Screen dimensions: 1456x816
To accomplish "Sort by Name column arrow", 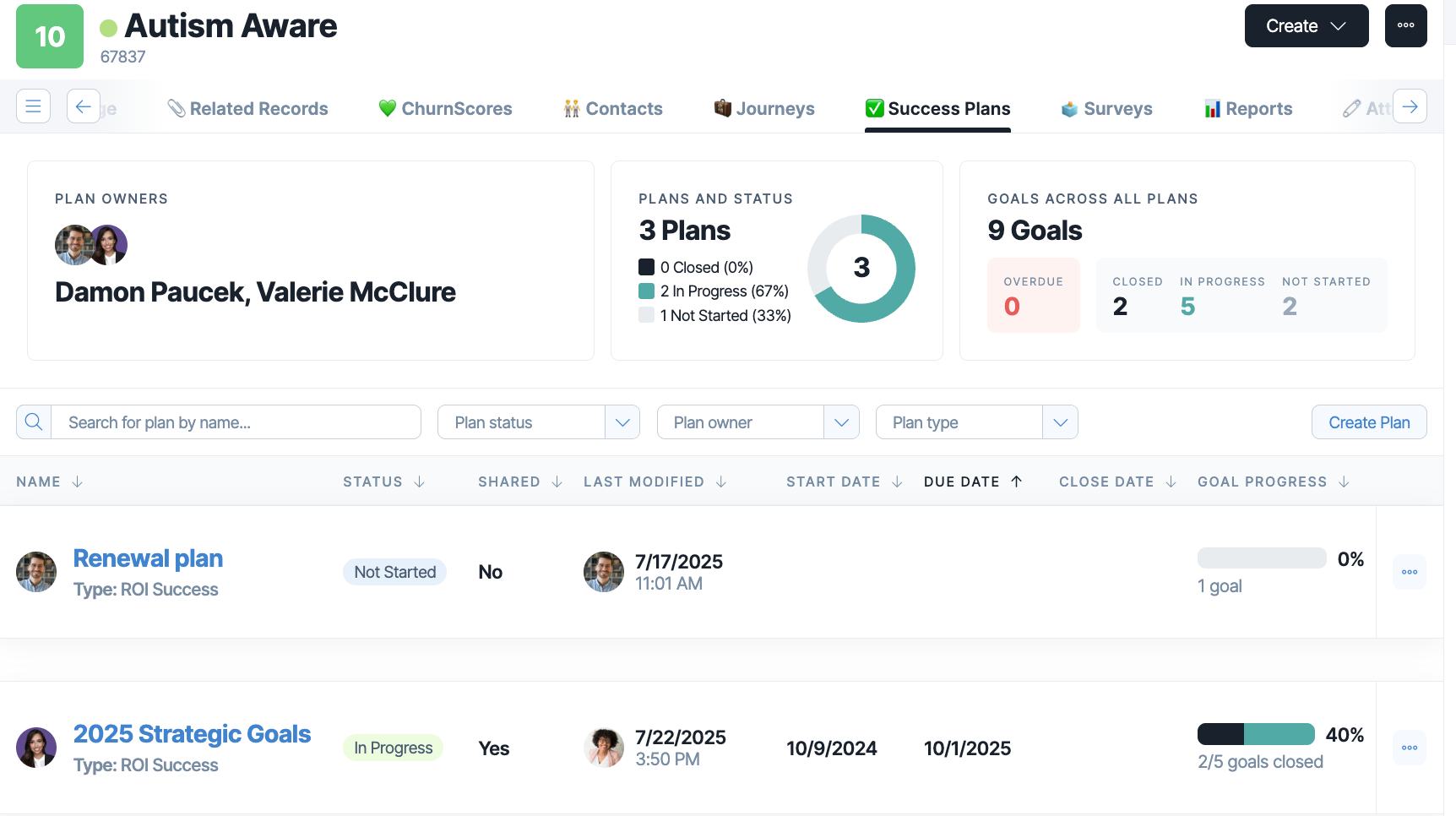I will point(78,481).
